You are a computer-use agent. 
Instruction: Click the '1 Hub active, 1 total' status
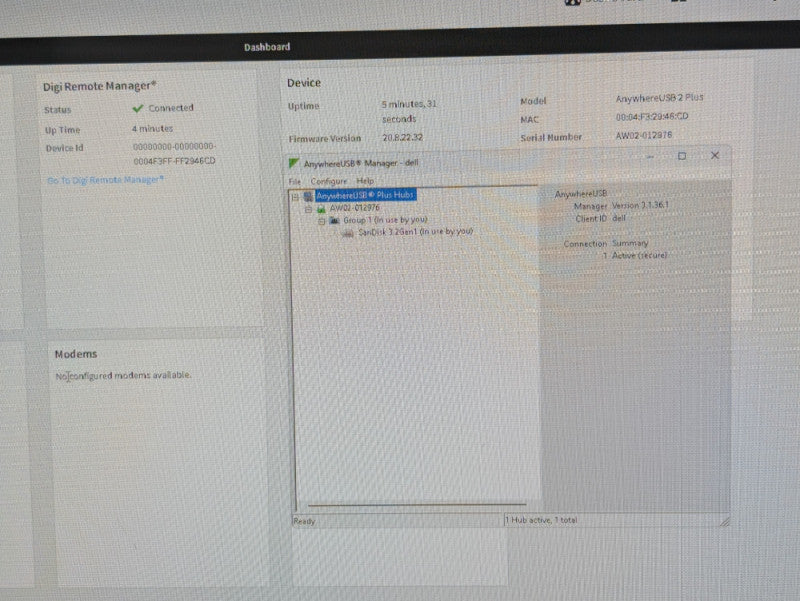coord(541,520)
